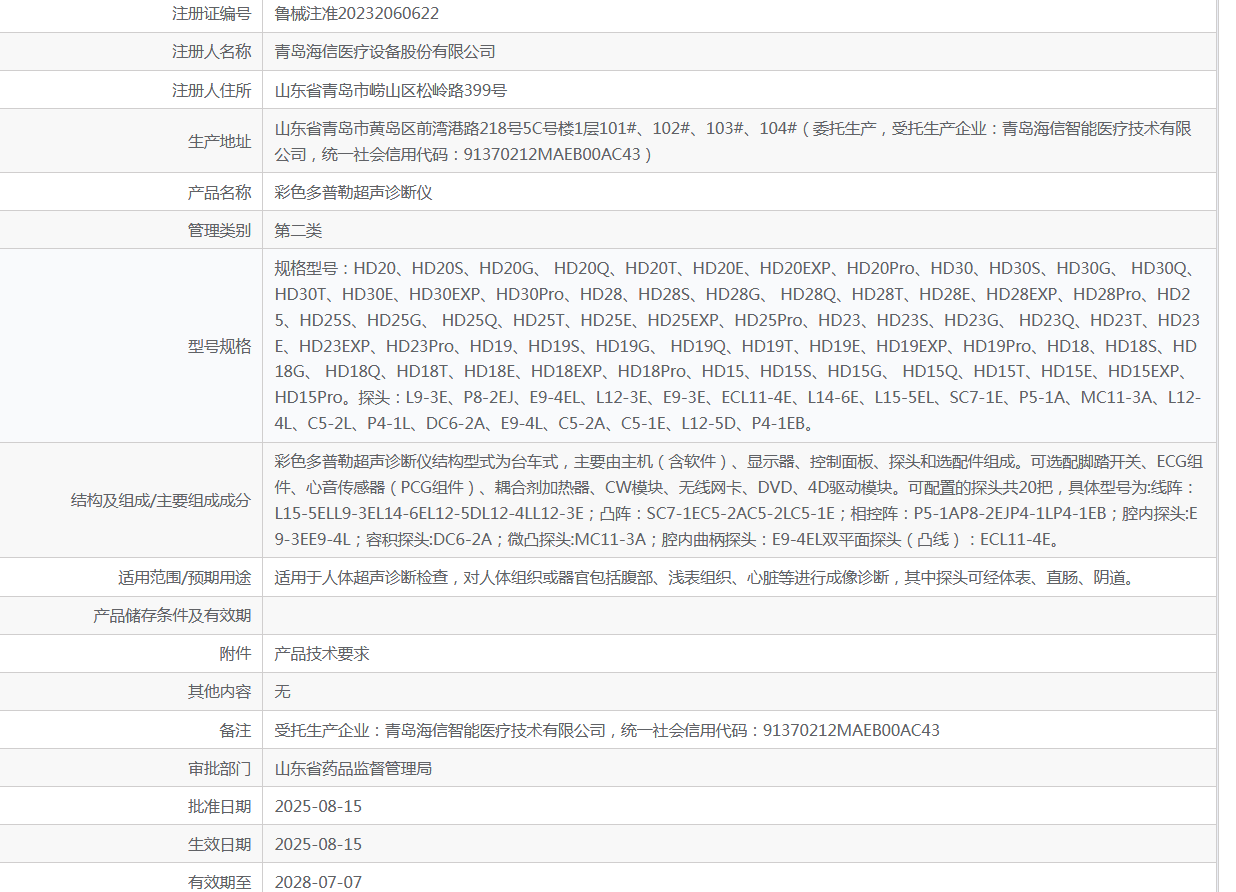Click production address text starting 山东省青岛市黄岛区
The height and width of the screenshot is (892, 1236).
[x=733, y=141]
